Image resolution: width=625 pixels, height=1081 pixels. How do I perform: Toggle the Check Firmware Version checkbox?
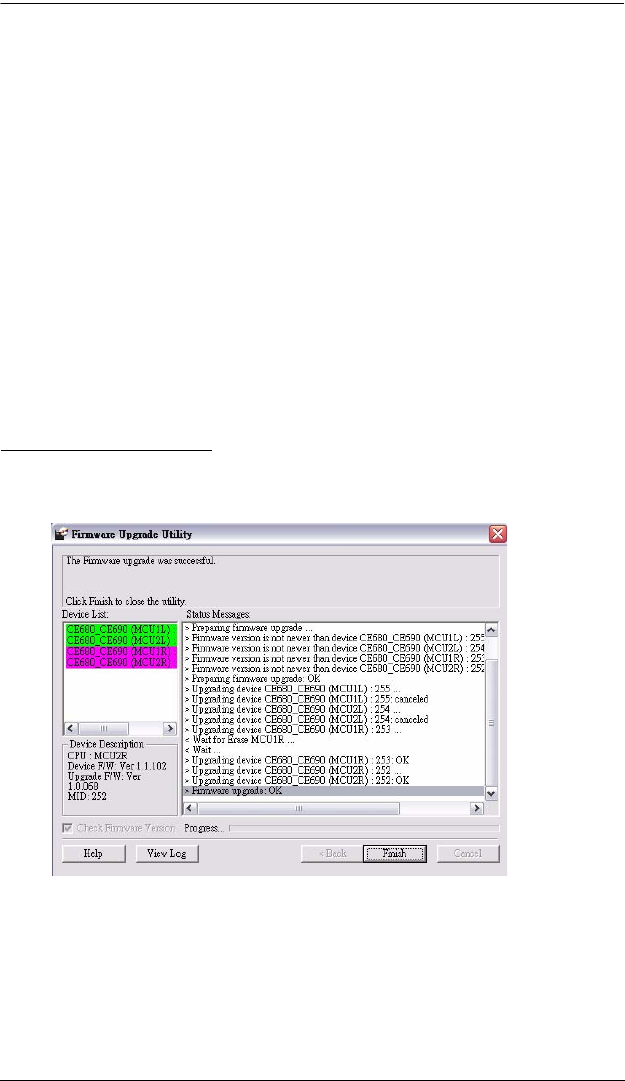coord(68,828)
